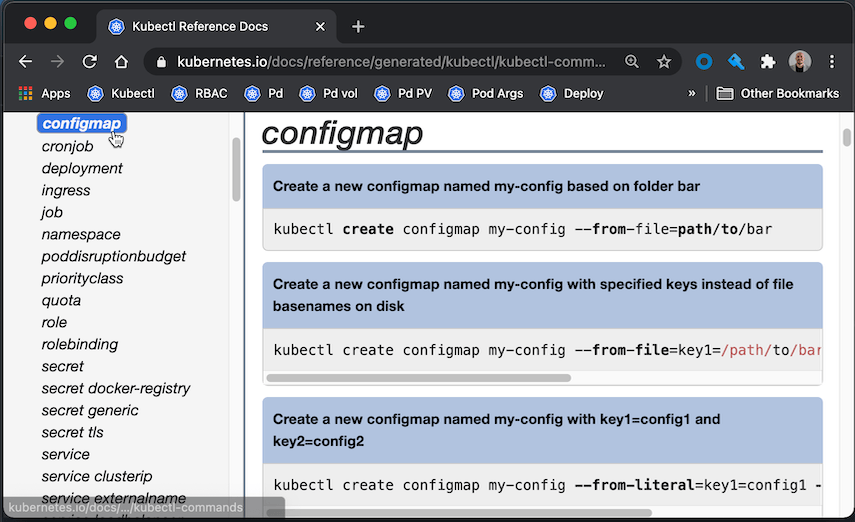The width and height of the screenshot is (855, 522).
Task: Click the blue circle extension icon
Action: click(x=704, y=62)
